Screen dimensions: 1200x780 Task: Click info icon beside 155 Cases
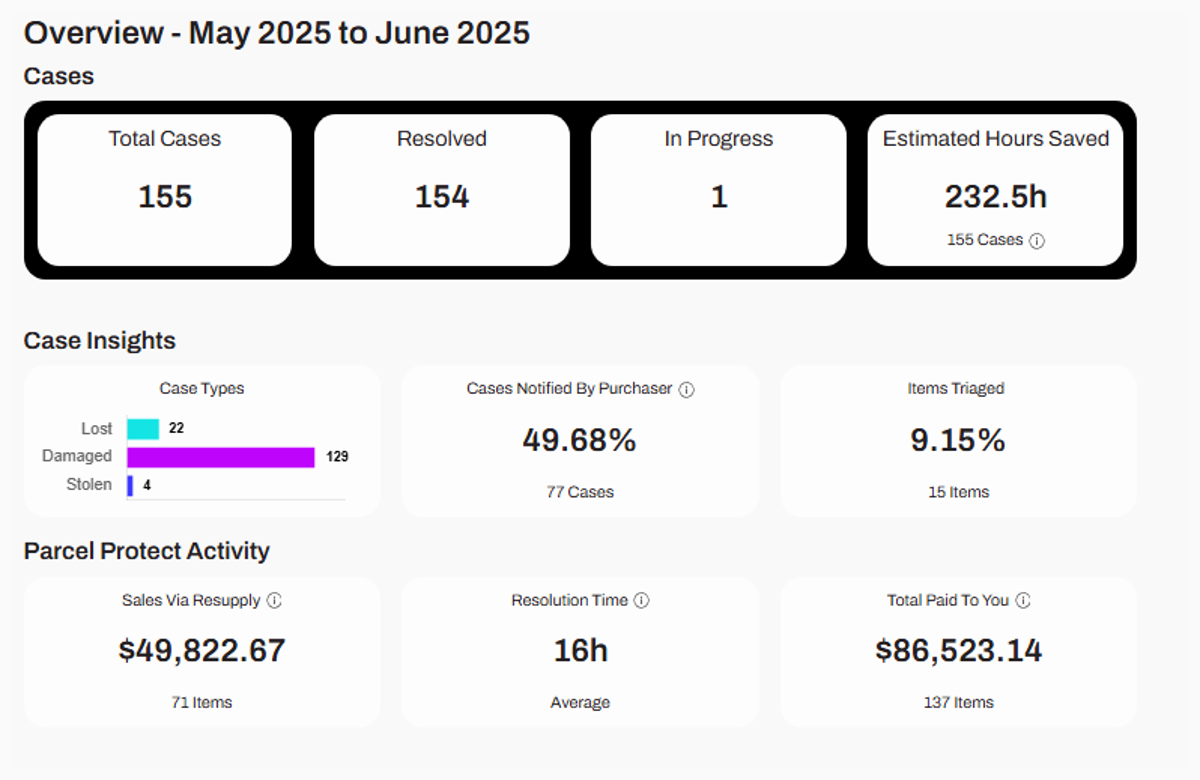(1037, 241)
